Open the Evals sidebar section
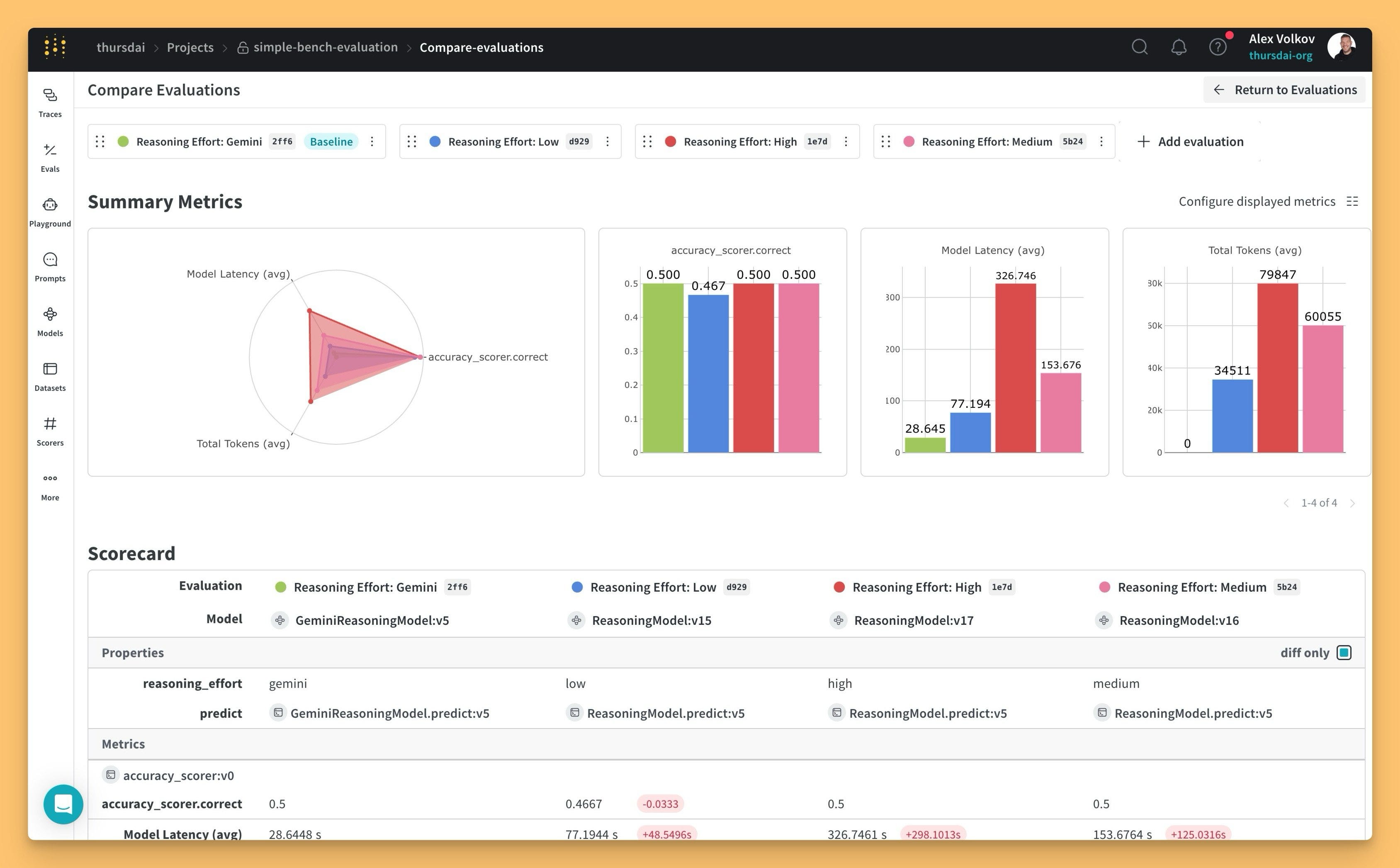 tap(50, 157)
